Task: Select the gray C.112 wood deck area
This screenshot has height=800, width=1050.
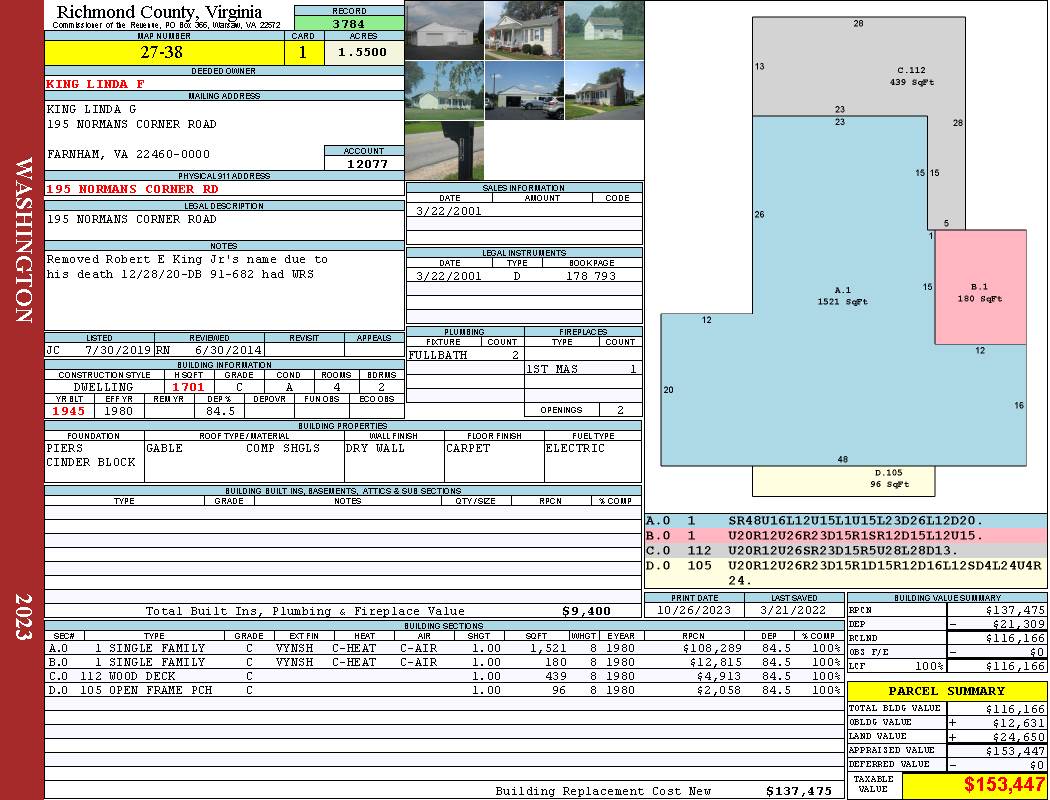Action: [880, 70]
